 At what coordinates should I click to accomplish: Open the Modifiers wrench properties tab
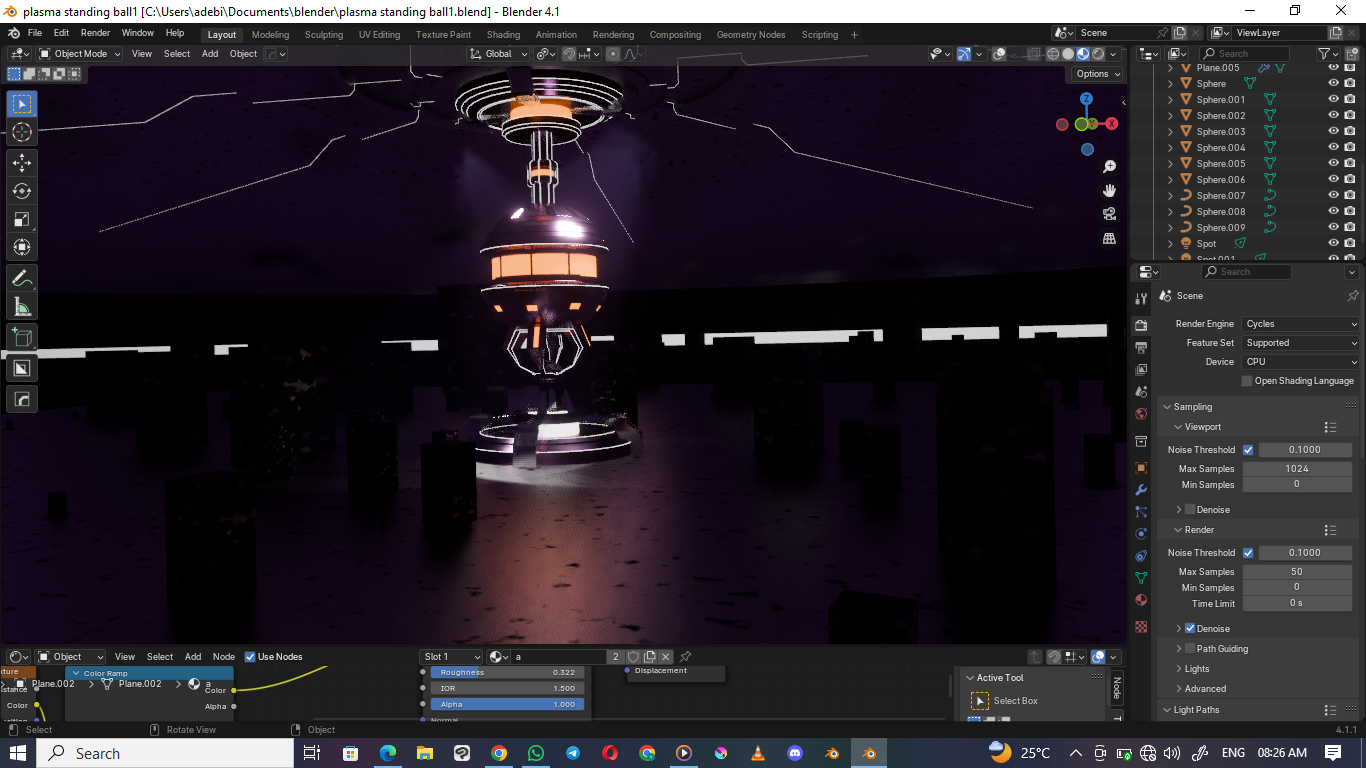pos(1141,490)
